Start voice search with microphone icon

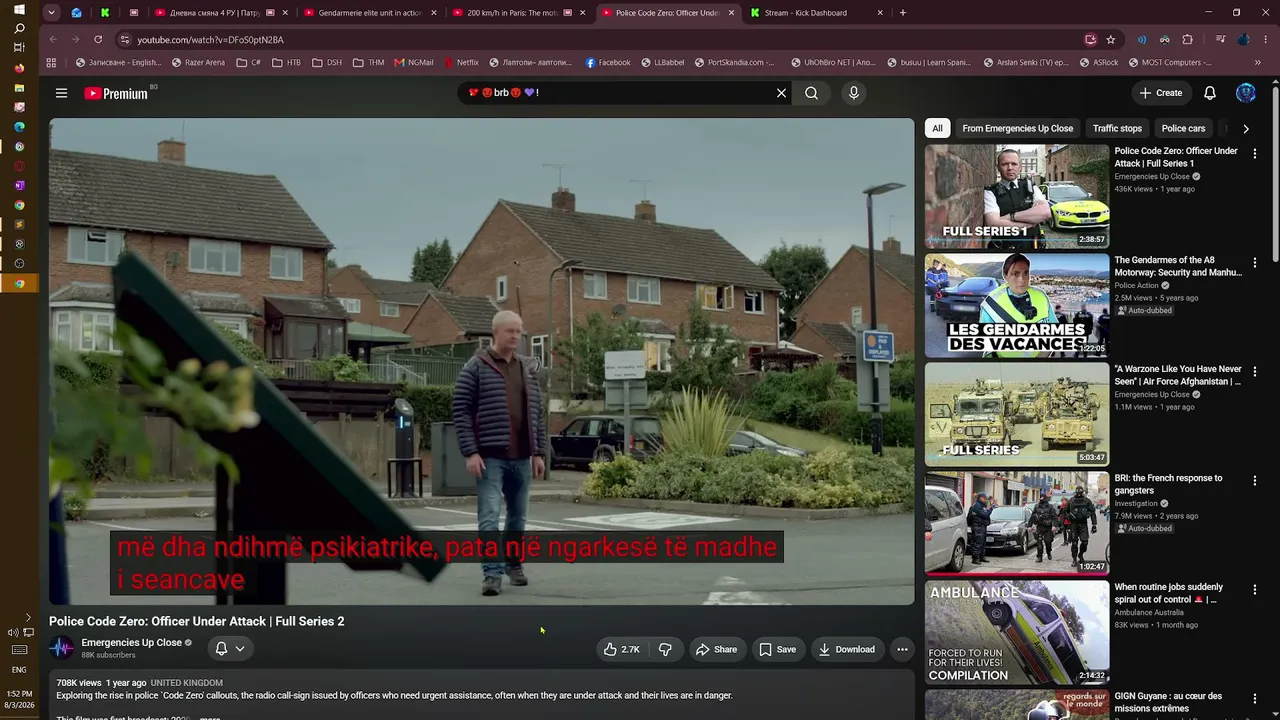click(853, 93)
